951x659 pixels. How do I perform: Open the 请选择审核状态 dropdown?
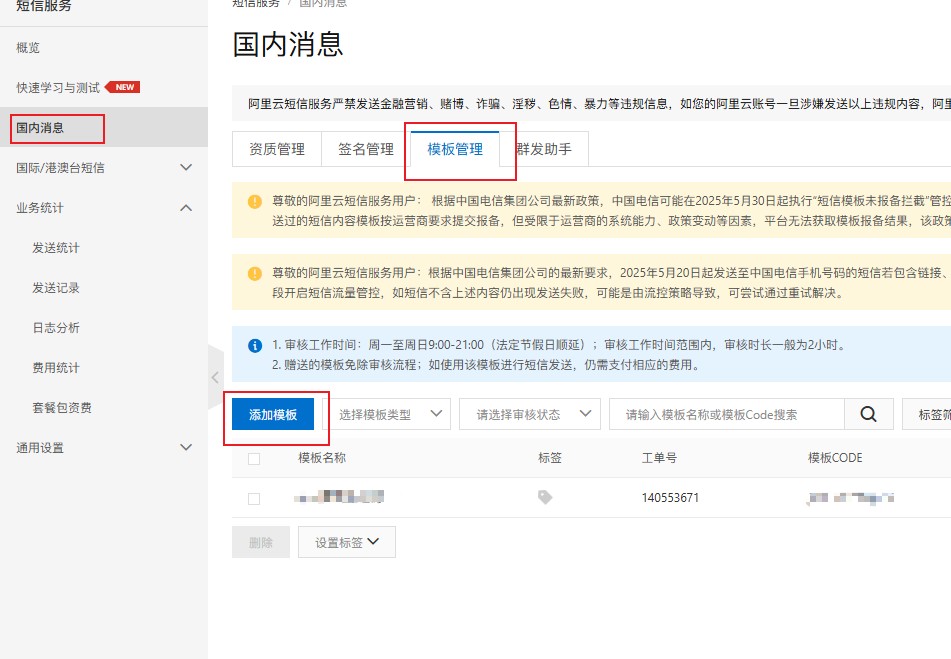pos(529,414)
